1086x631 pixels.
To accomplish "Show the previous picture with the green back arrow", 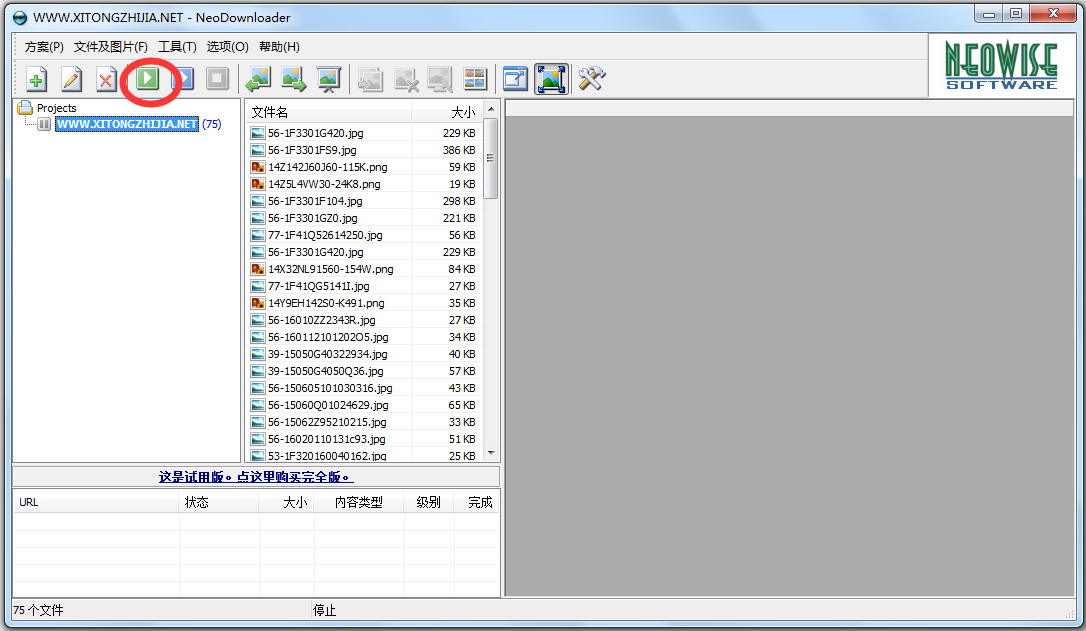I will coord(258,79).
